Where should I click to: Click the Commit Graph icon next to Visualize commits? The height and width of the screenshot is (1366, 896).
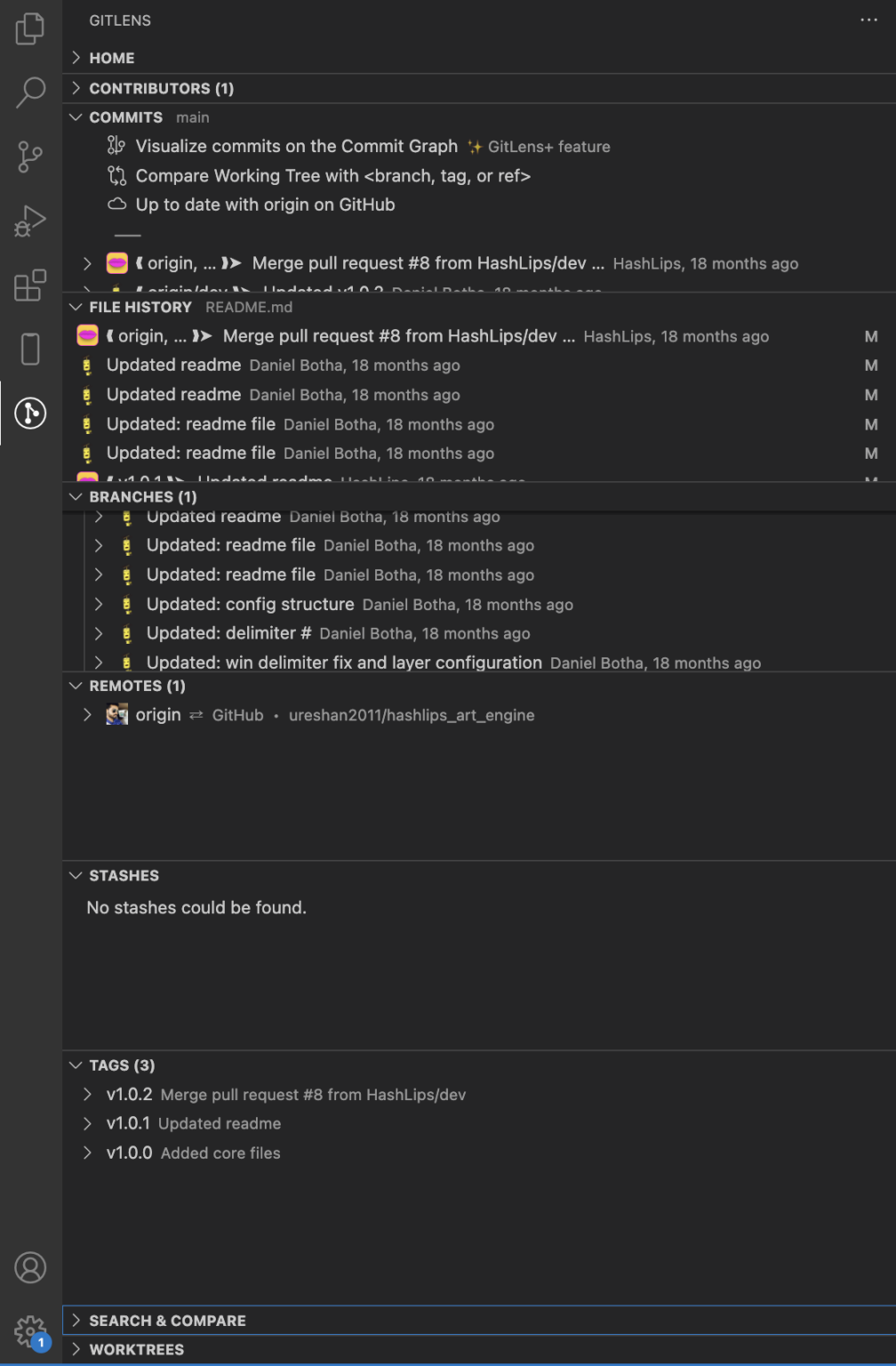pyautogui.click(x=116, y=144)
